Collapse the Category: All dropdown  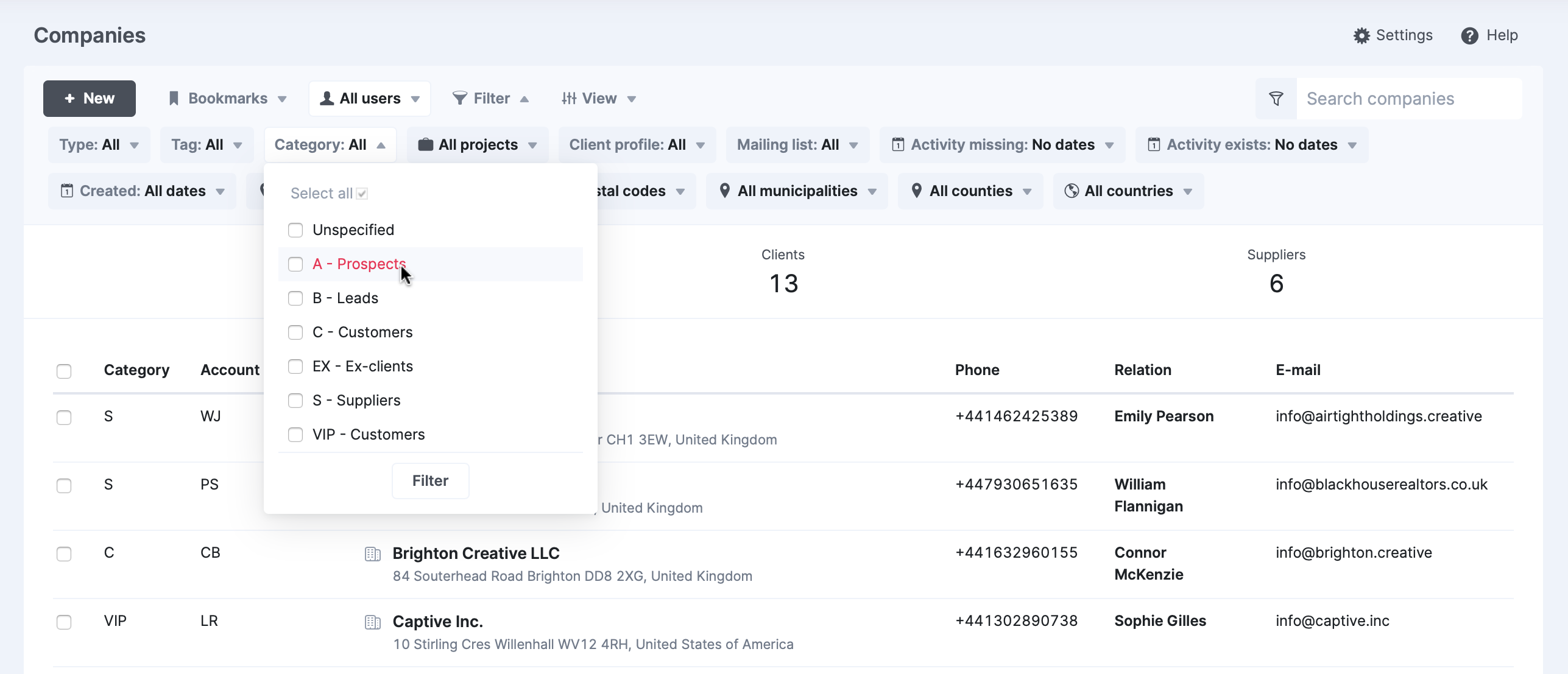(x=330, y=145)
